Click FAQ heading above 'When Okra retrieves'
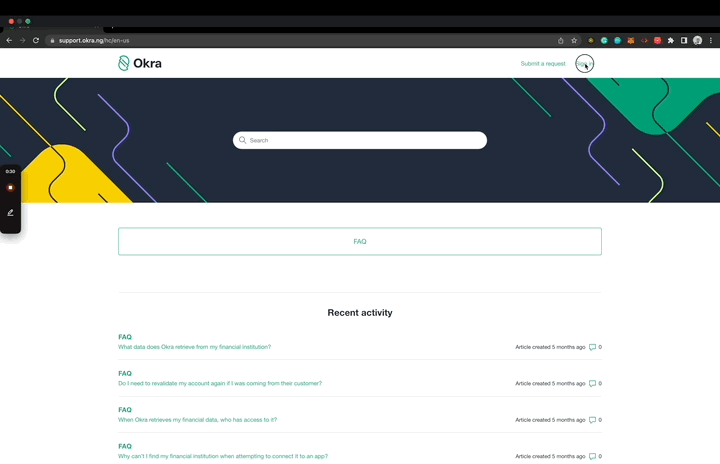720x464 pixels. 125,409
